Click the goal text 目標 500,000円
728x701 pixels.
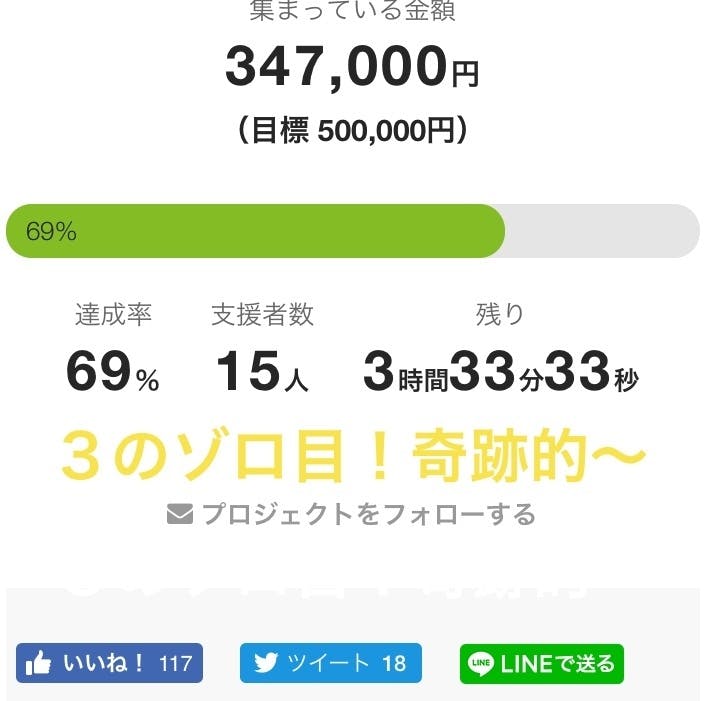coord(352,131)
